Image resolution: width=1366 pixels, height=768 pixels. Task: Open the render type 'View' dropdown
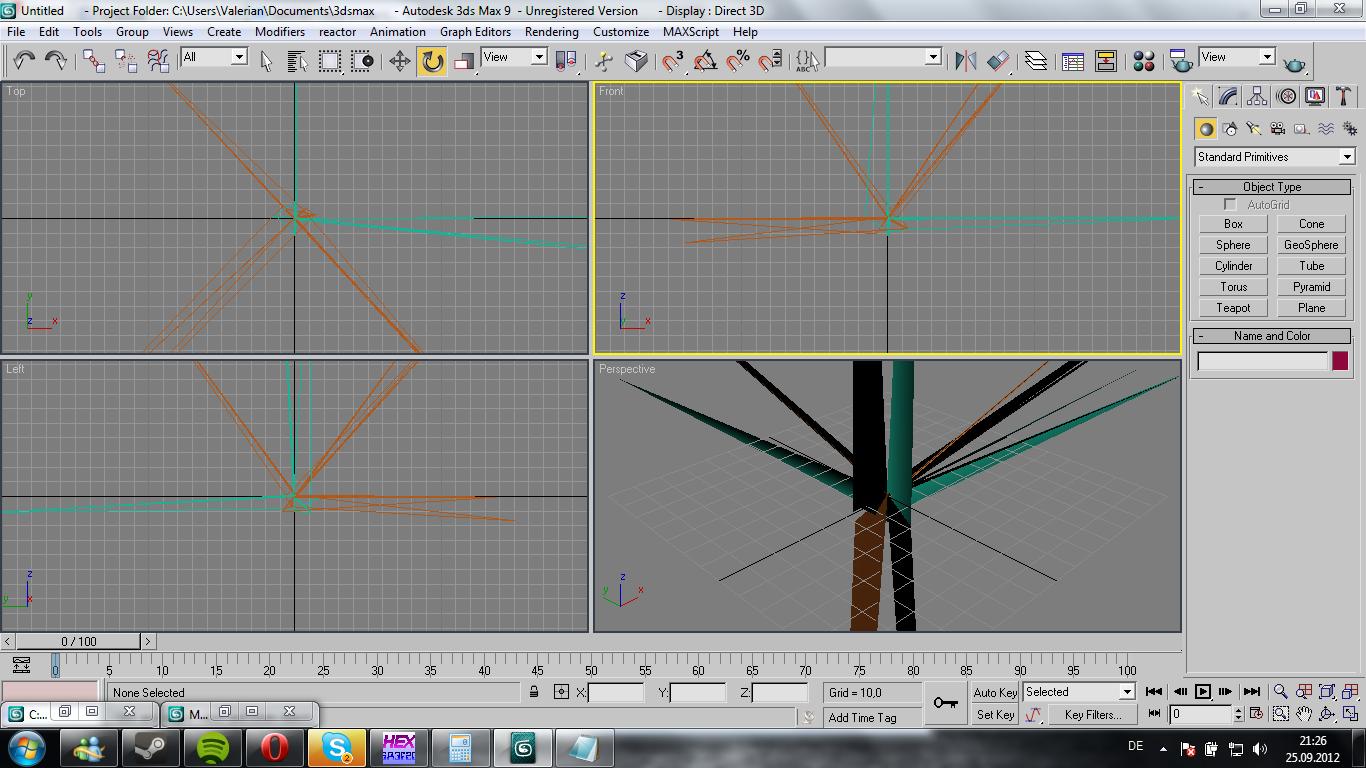(x=1267, y=57)
